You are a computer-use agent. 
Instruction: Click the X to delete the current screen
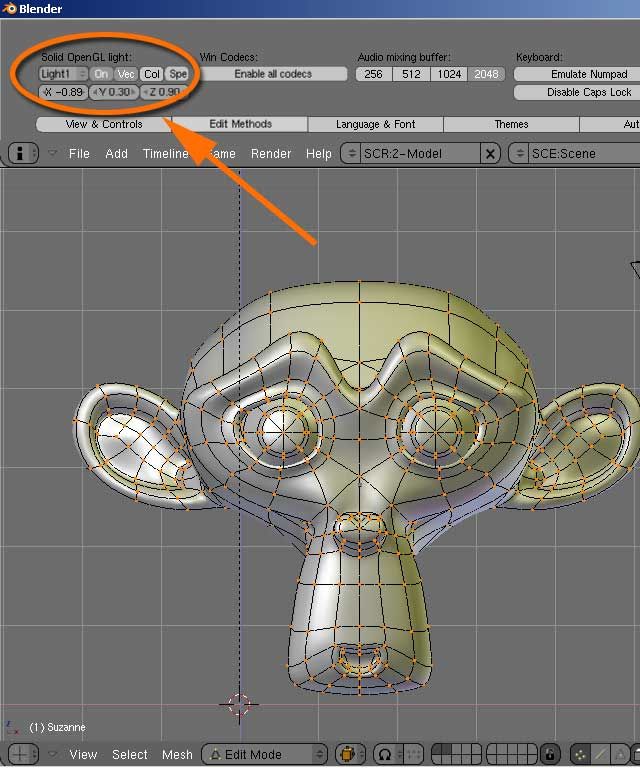(490, 154)
